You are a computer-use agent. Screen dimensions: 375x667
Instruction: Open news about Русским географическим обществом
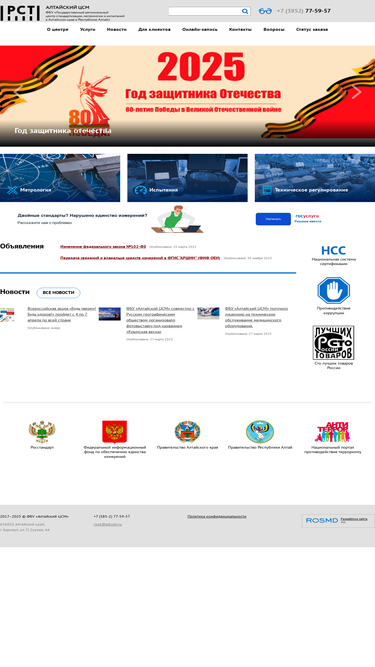pyautogui.click(x=160, y=320)
